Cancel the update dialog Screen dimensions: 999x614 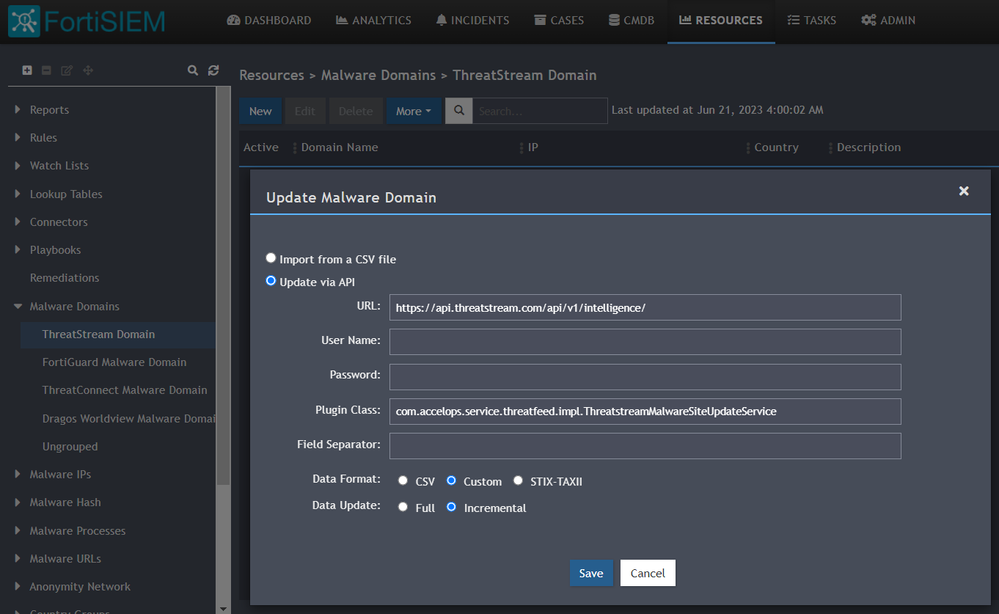coord(647,573)
